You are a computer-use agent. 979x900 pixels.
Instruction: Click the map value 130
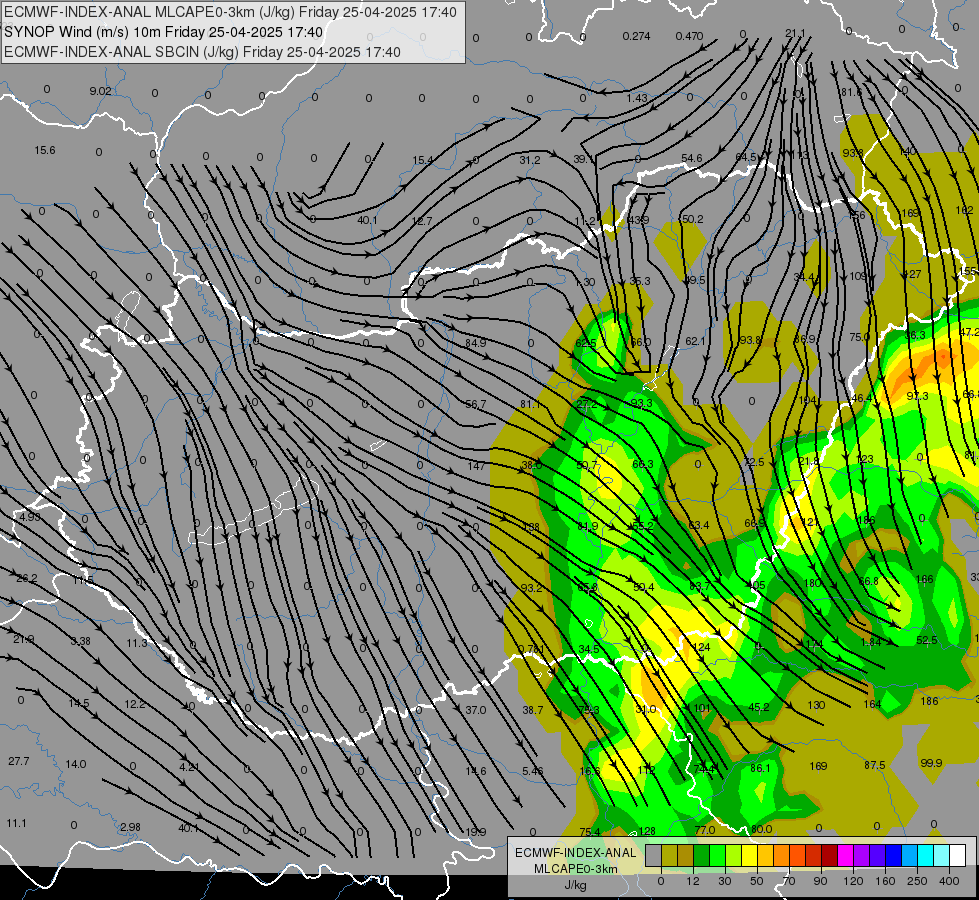coord(816,705)
